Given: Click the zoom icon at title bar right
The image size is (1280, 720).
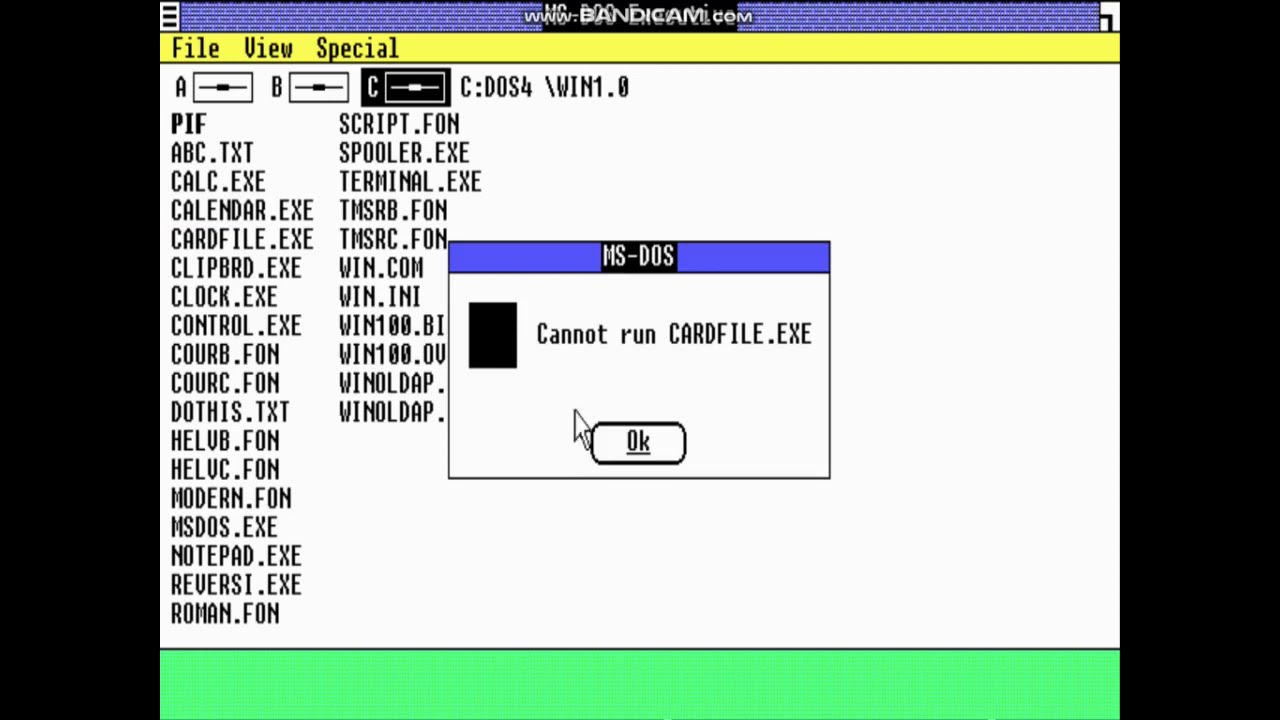Looking at the screenshot, I should click(x=1109, y=17).
